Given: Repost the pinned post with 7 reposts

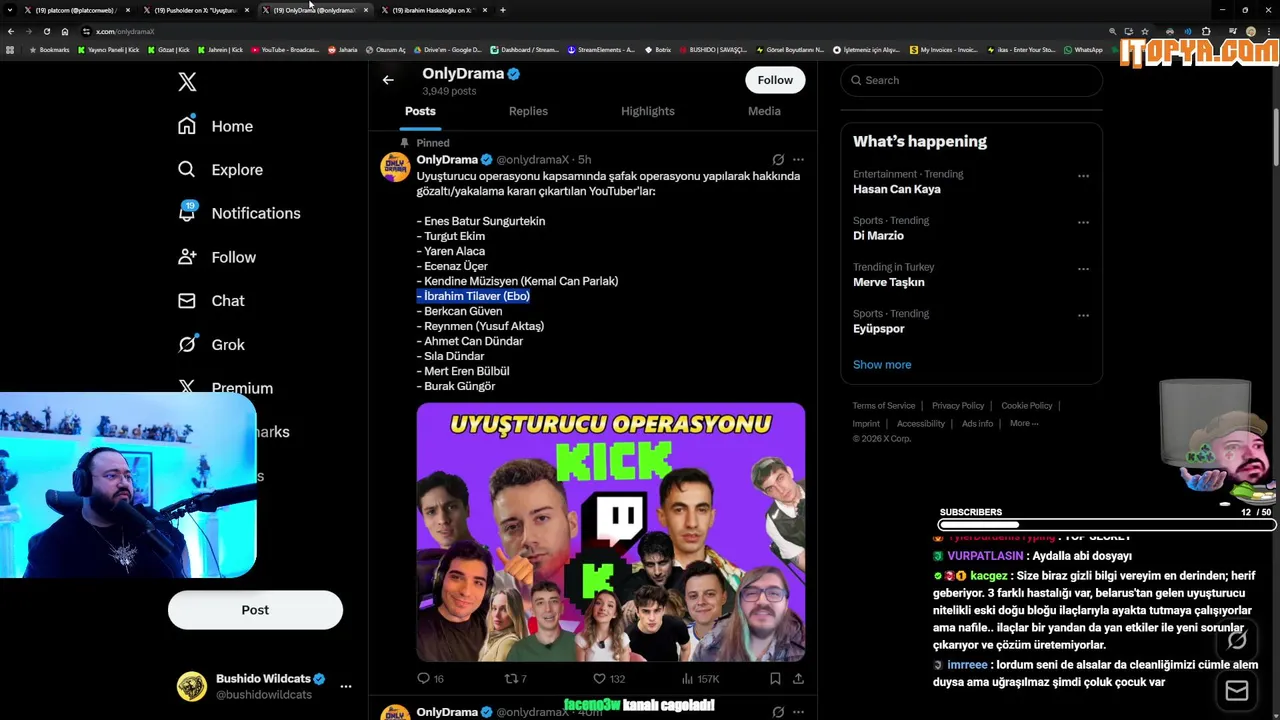Looking at the screenshot, I should (x=515, y=678).
